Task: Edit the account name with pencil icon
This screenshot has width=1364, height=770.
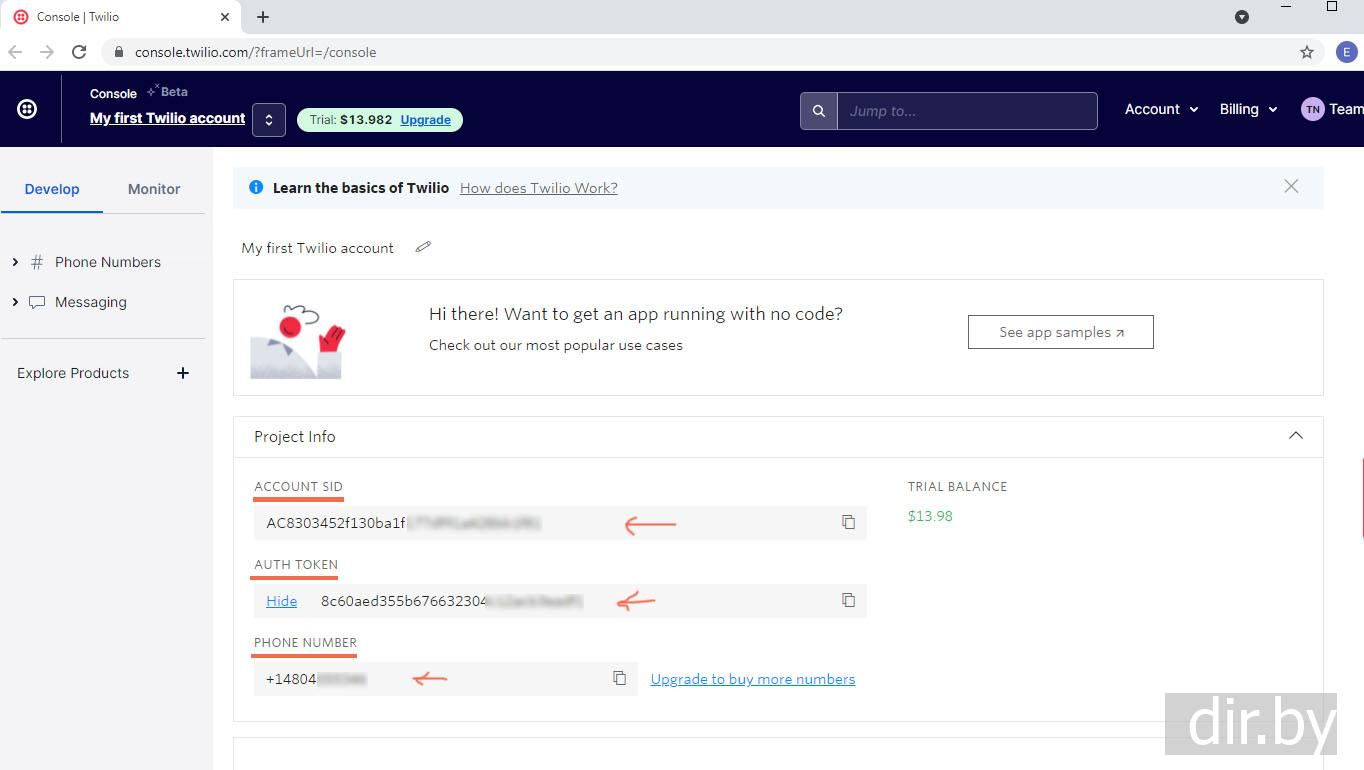Action: coord(423,247)
